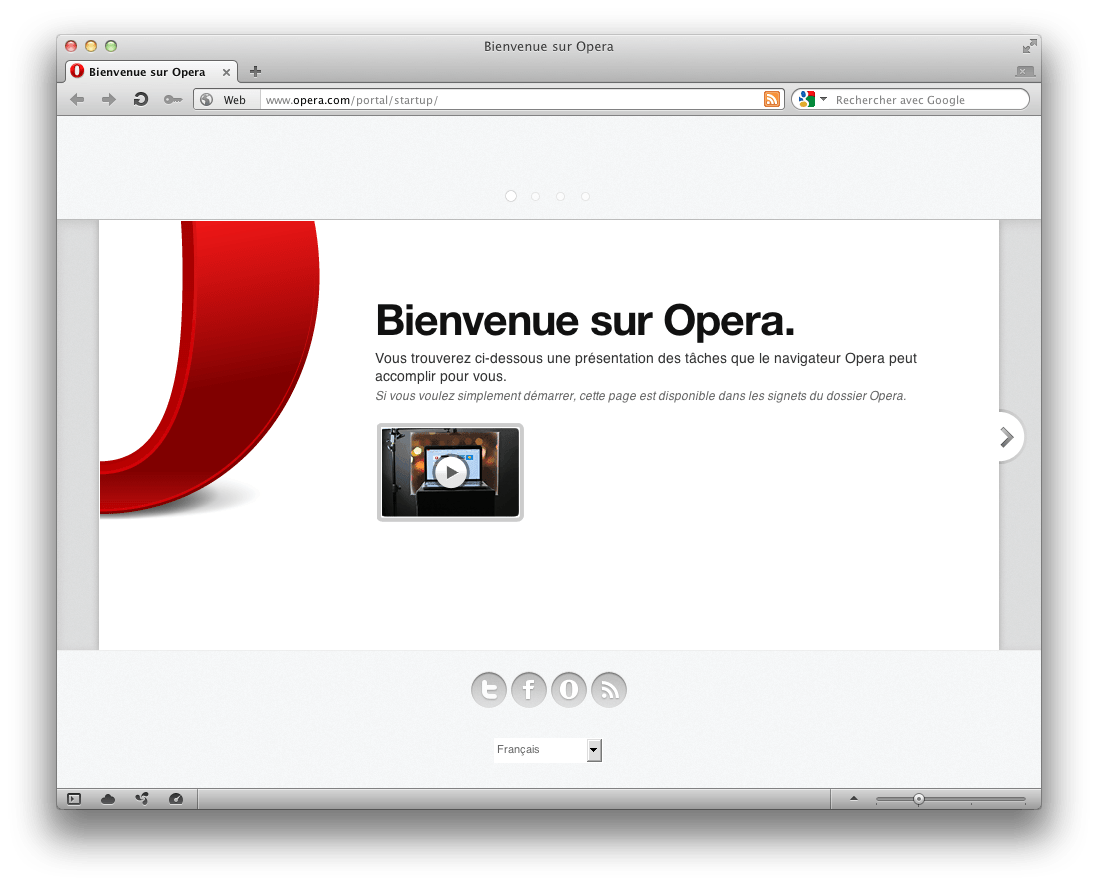Open the round RSS feed icon at bottom
1098x888 pixels.
click(x=609, y=690)
